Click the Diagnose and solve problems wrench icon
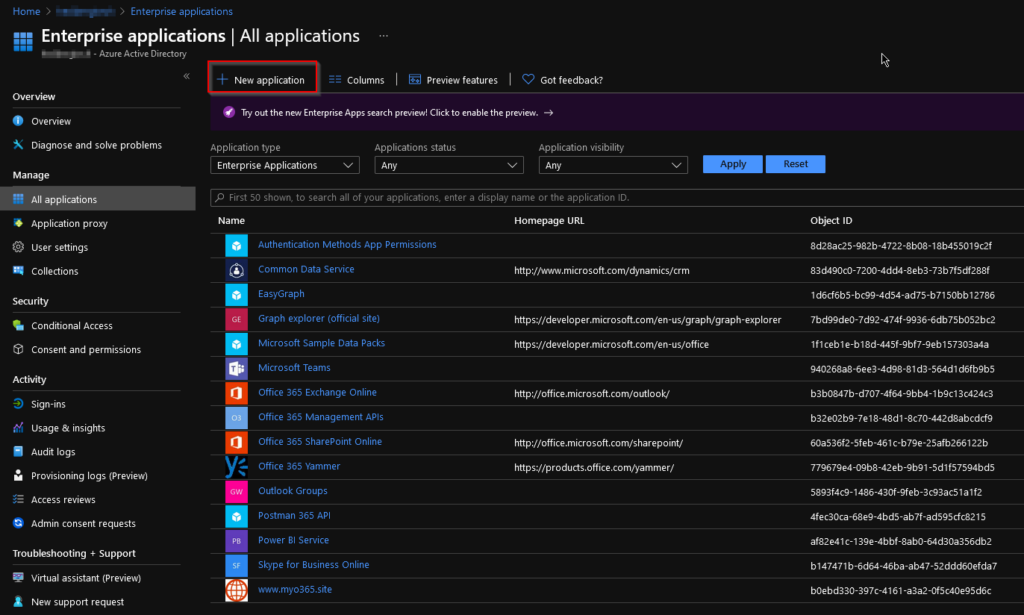Image resolution: width=1024 pixels, height=615 pixels. [18, 145]
